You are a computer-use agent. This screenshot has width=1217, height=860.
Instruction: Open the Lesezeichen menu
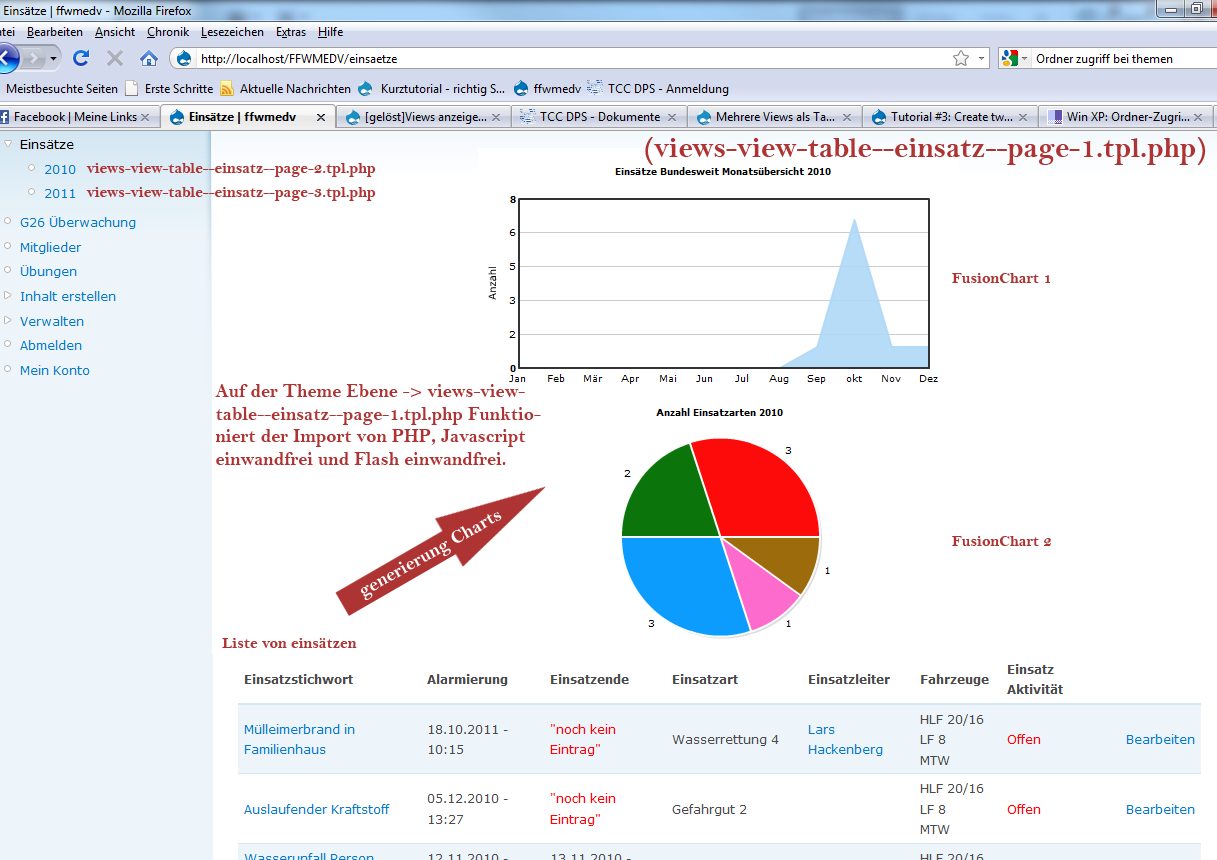232,32
